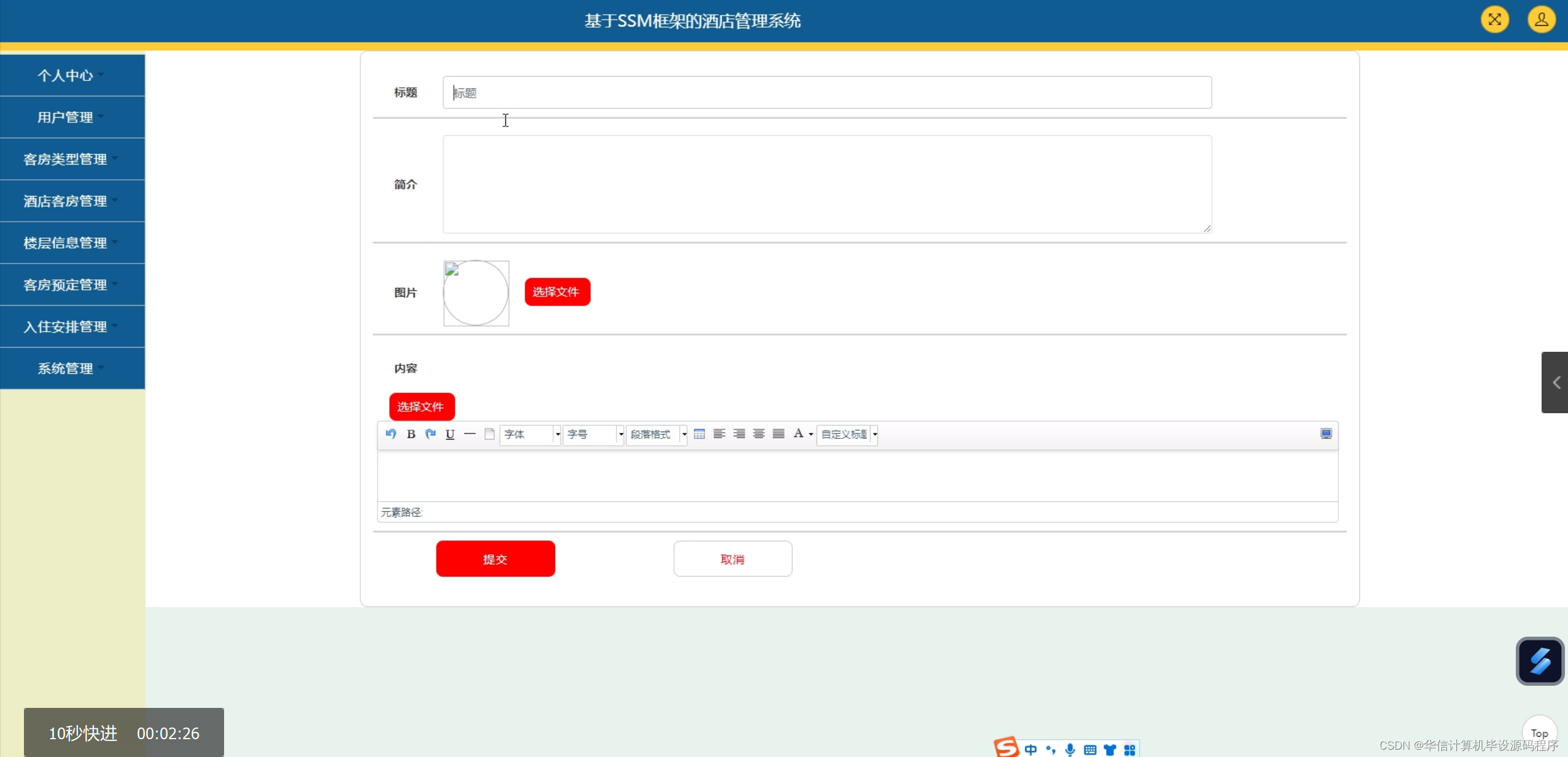This screenshot has height=757, width=1568.
Task: Toggle editor fullscreen with the screen icon
Action: click(1327, 434)
